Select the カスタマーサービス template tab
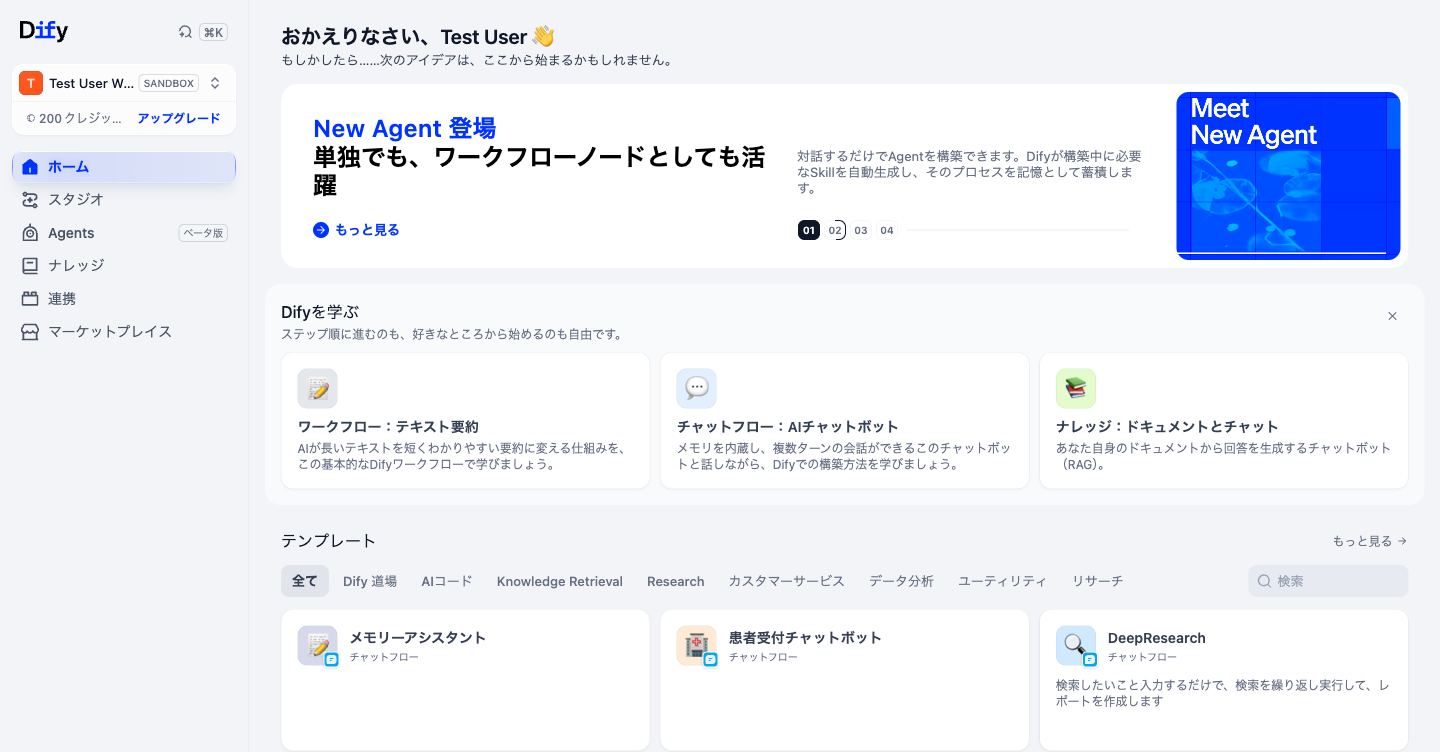 787,581
